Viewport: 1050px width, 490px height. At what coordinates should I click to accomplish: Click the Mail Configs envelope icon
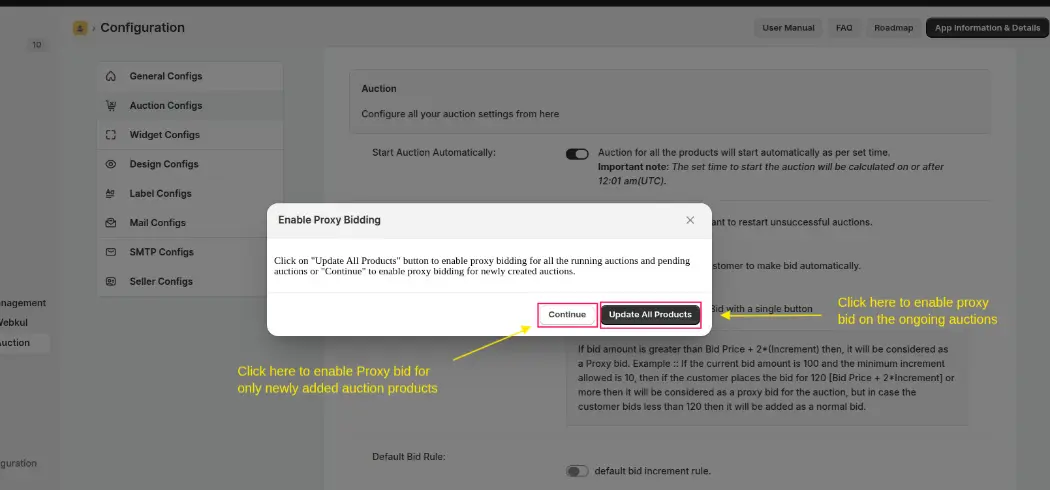(x=111, y=223)
